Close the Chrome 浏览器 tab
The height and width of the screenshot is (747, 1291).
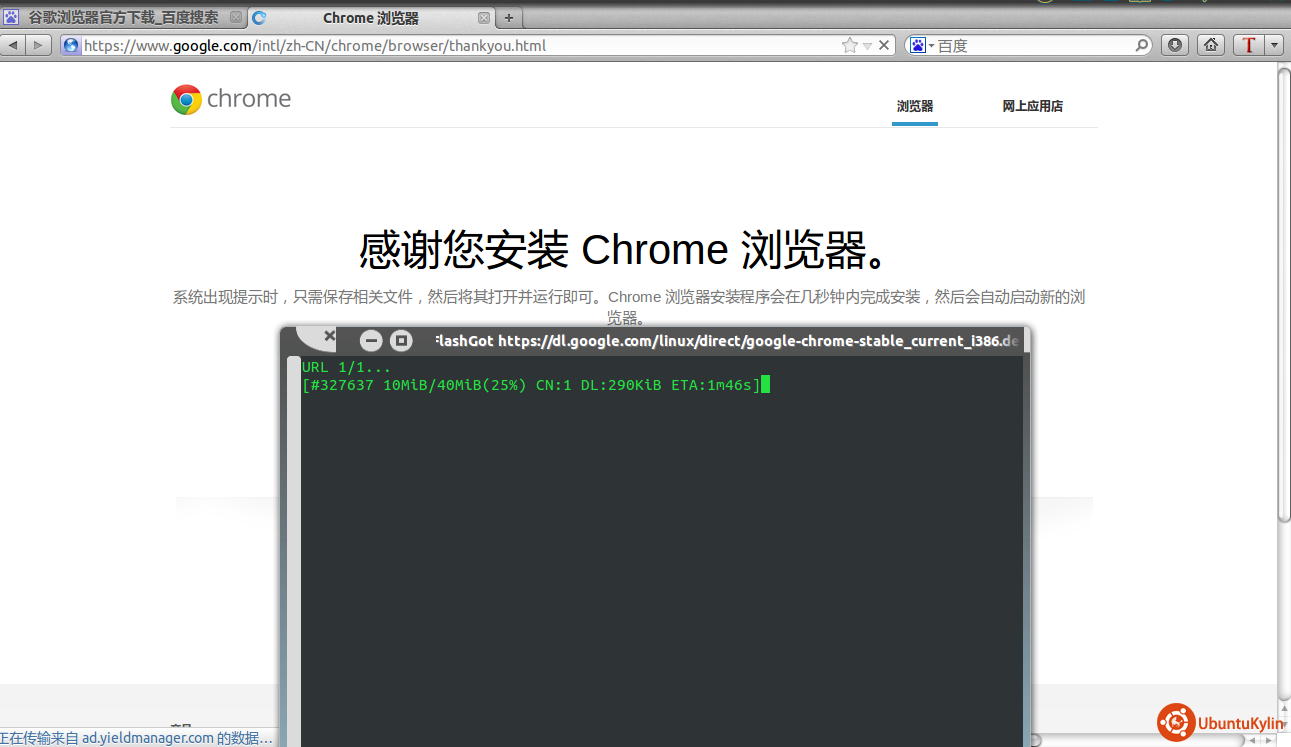click(x=484, y=18)
